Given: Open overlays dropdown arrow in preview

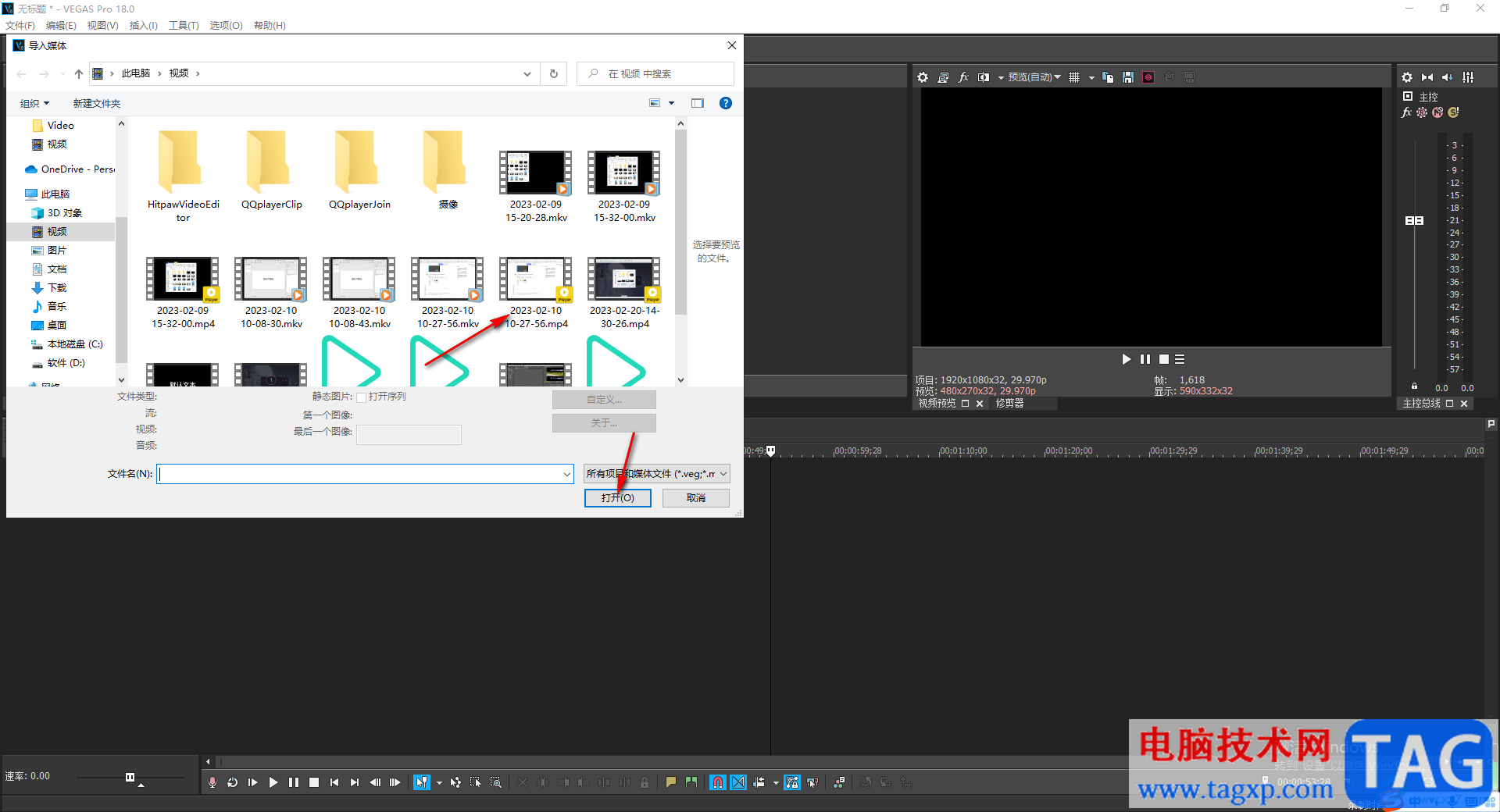Looking at the screenshot, I should [x=1091, y=78].
